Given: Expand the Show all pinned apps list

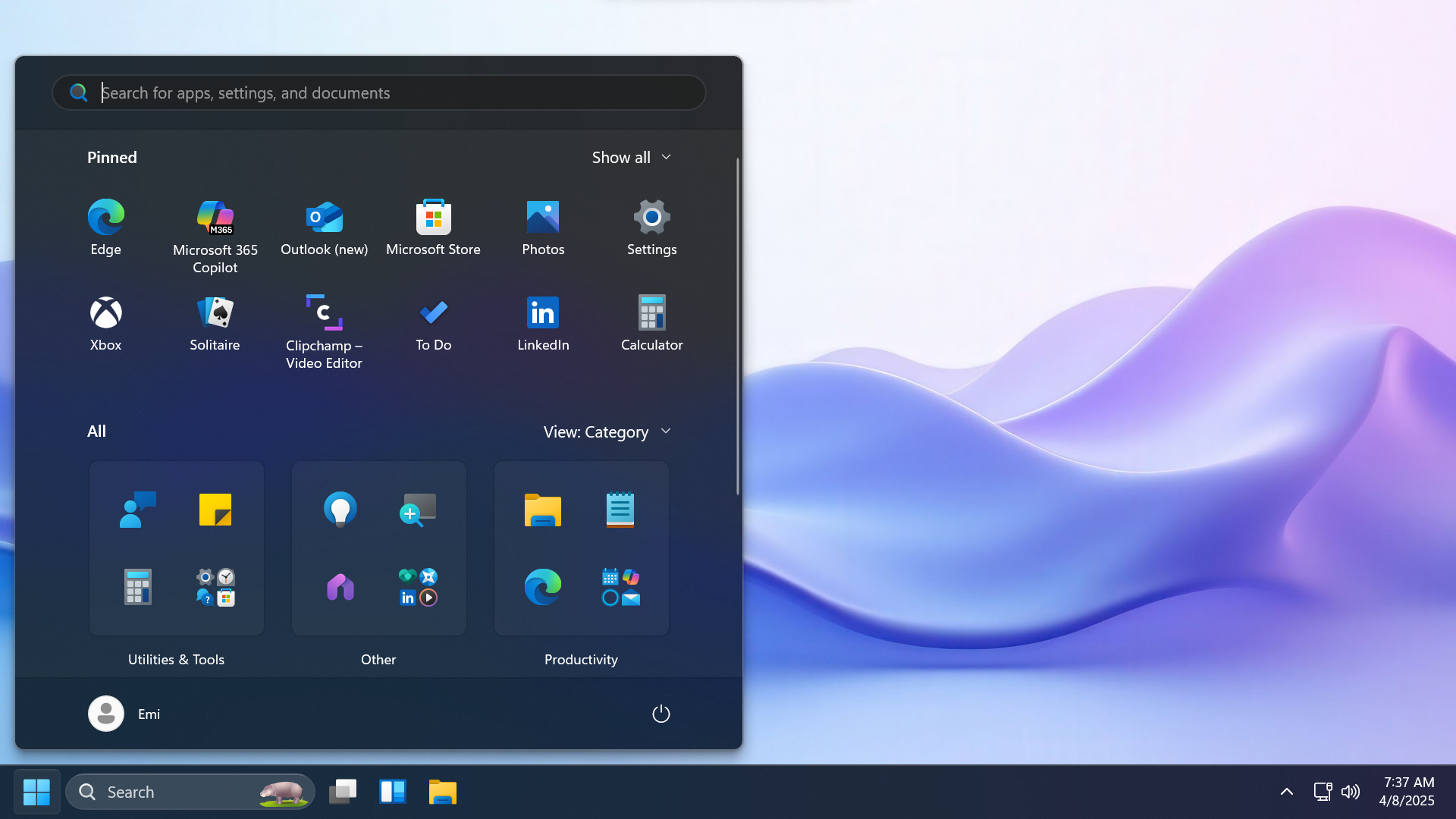Looking at the screenshot, I should 632,157.
